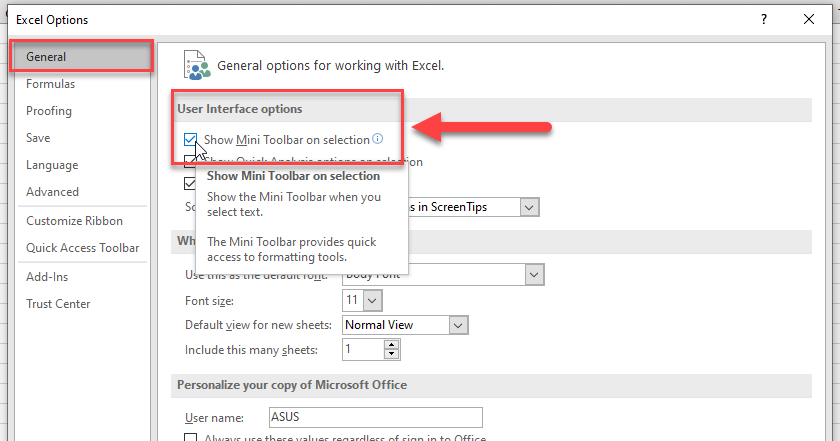Go to the Save options category
840x441 pixels.
pyautogui.click(x=38, y=138)
